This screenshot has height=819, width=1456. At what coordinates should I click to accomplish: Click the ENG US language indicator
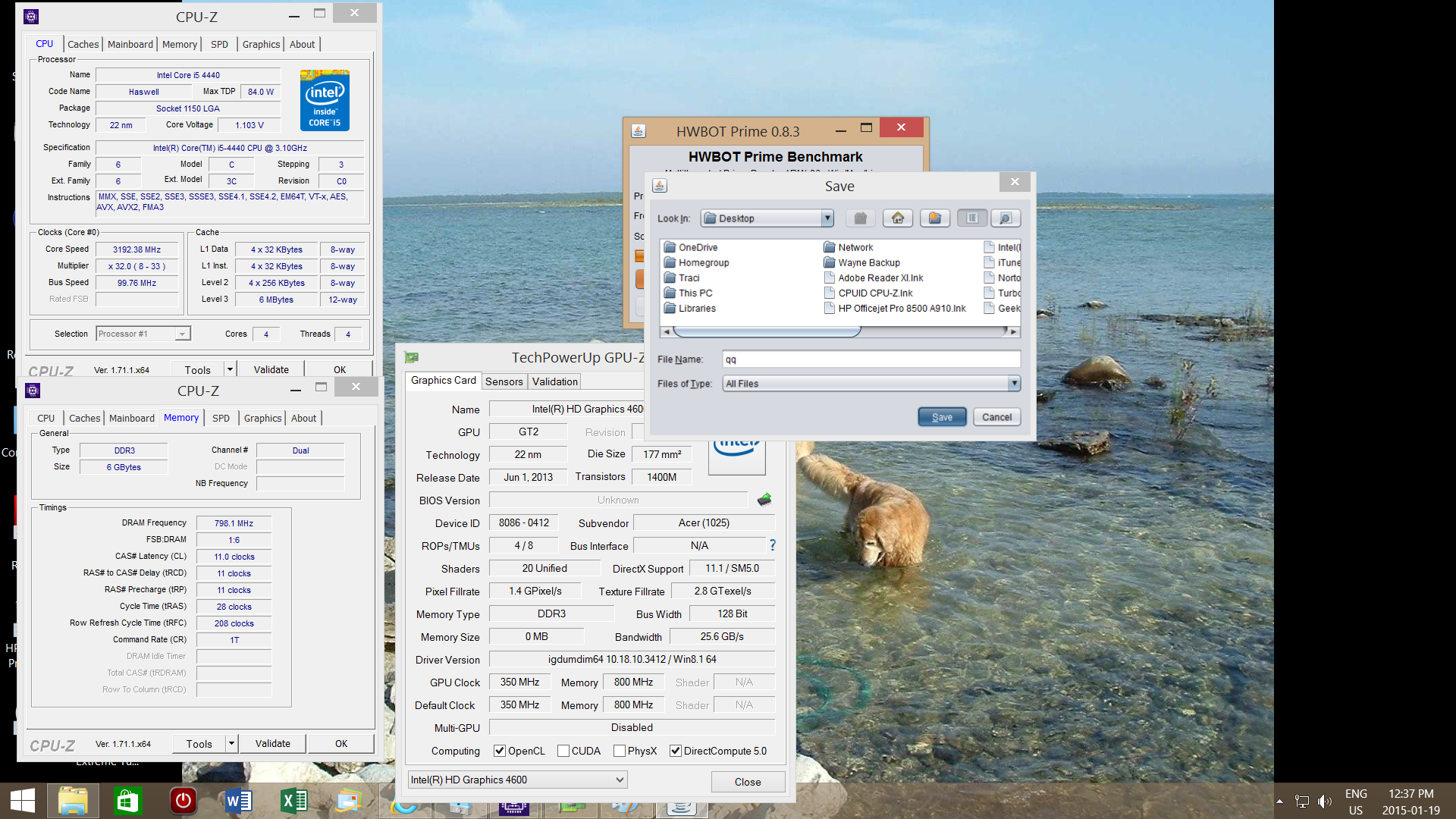[1356, 802]
